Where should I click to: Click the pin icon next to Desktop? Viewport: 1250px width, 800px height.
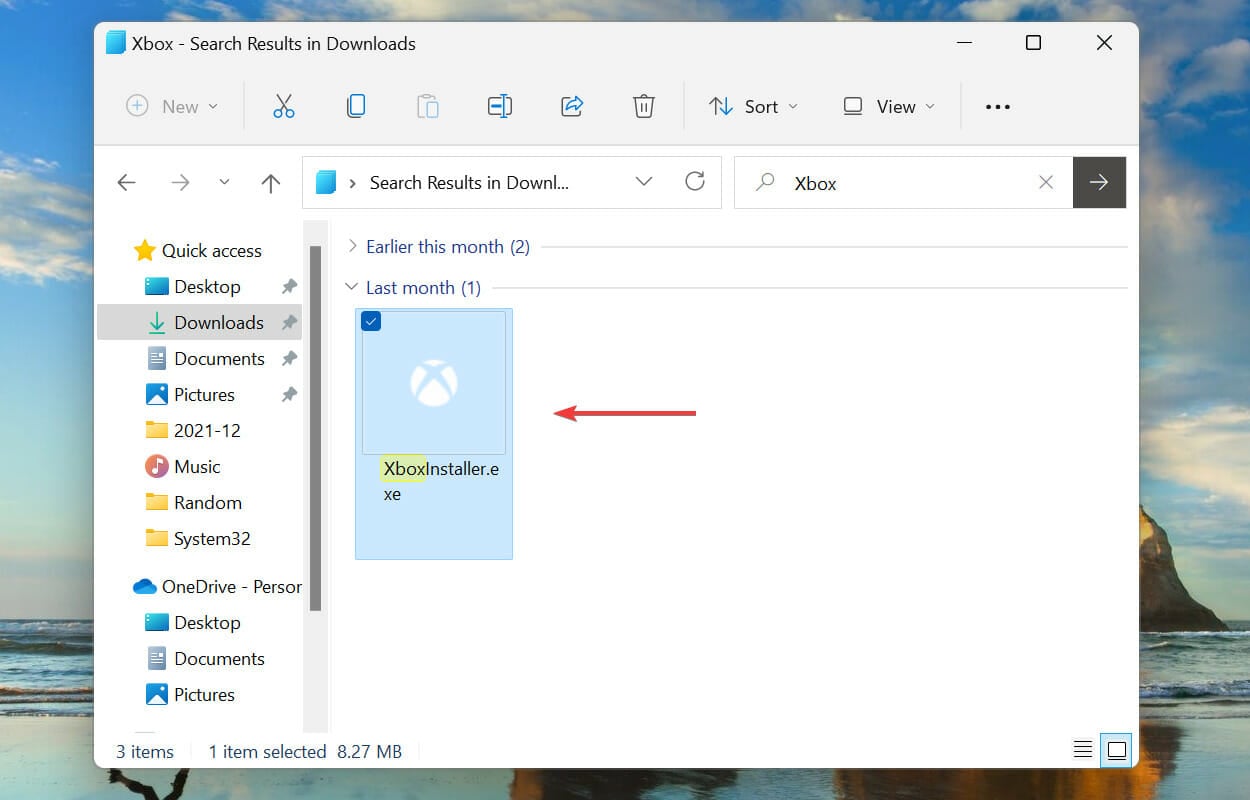289,287
